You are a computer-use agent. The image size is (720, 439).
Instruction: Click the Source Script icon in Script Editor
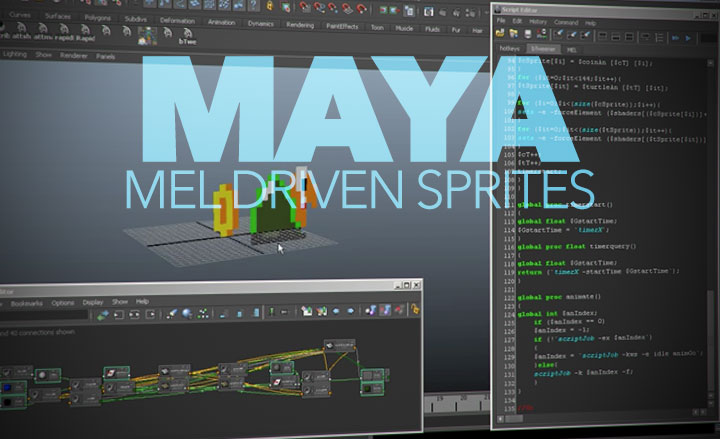tap(513, 34)
